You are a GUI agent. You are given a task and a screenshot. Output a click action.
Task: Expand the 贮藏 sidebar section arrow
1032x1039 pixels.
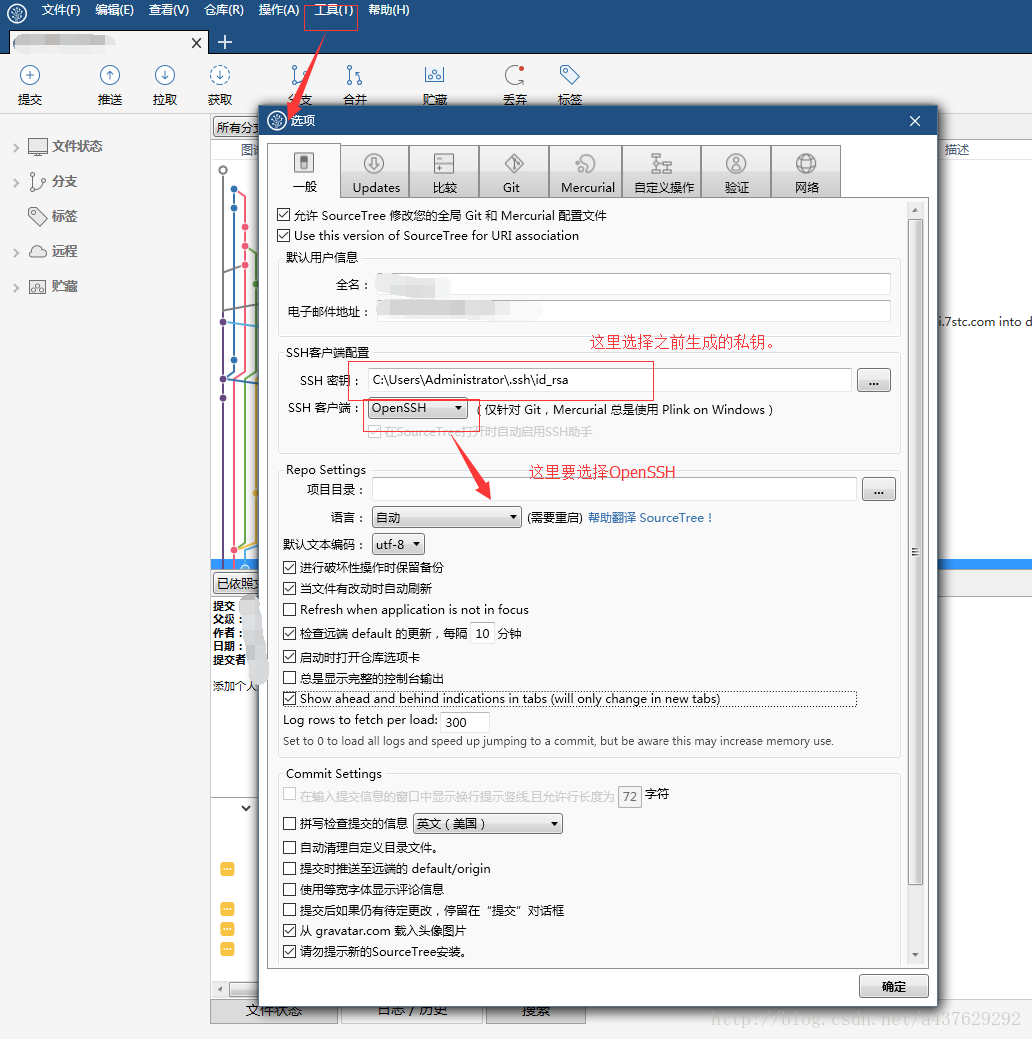coord(16,288)
